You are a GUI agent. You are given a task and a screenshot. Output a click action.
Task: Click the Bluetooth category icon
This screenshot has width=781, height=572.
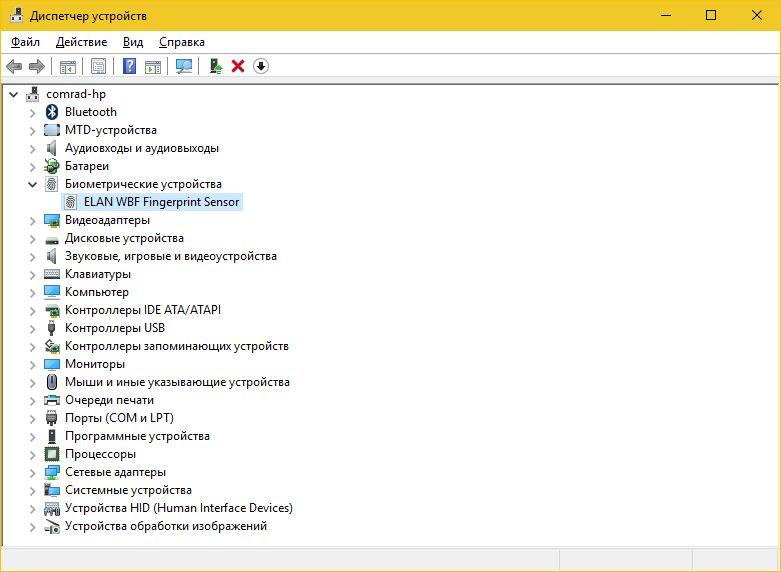(52, 112)
